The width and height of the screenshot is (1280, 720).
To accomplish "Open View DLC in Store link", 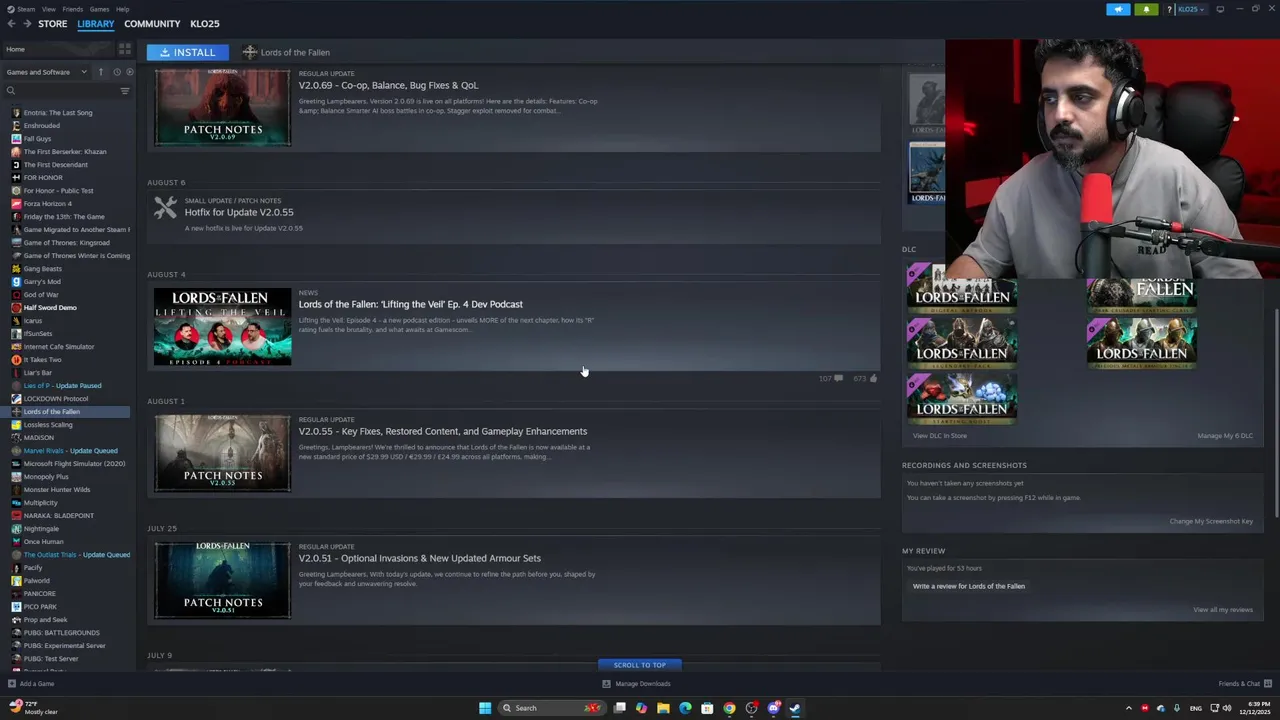I will 940,436.
